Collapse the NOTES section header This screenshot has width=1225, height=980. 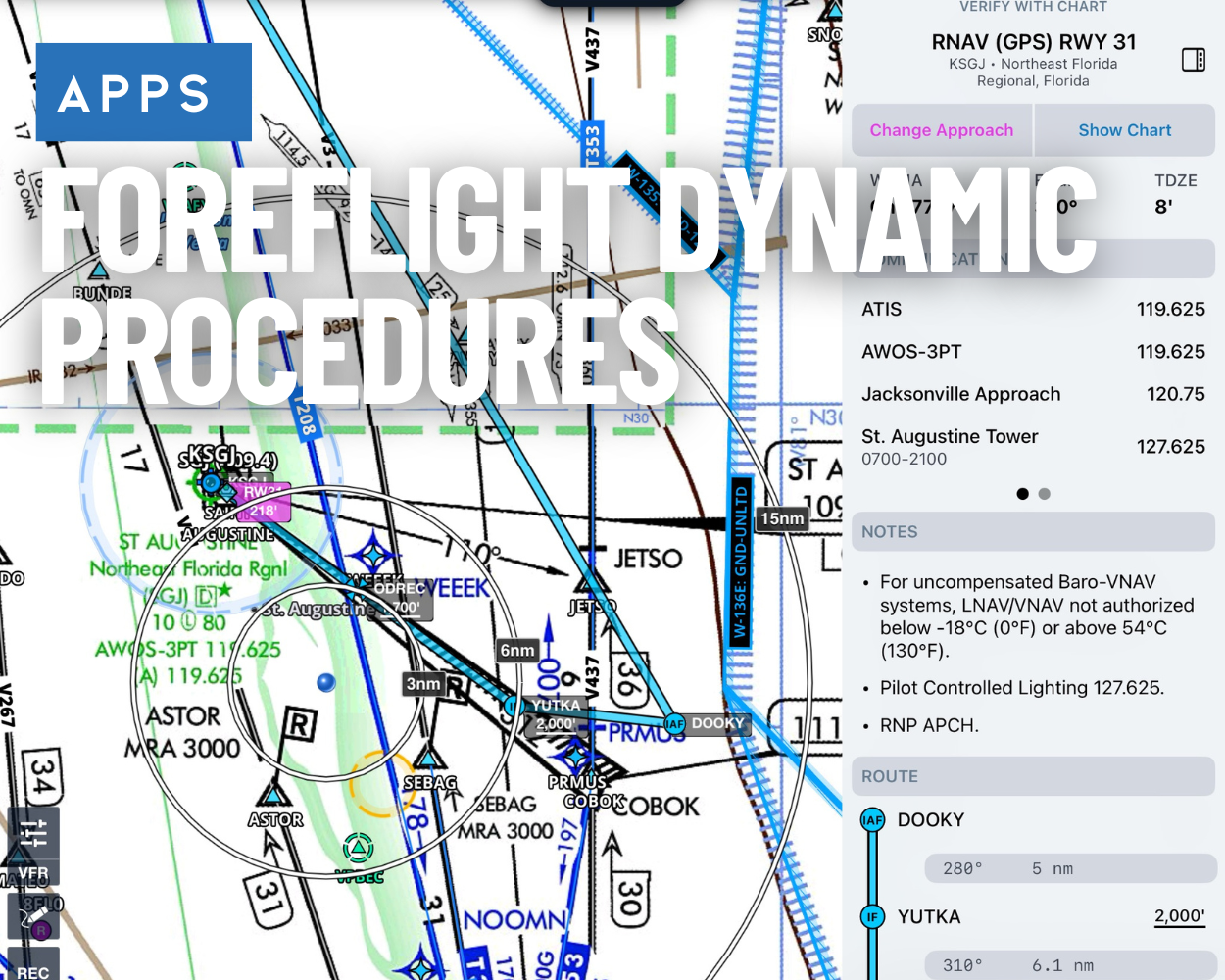tap(1033, 531)
